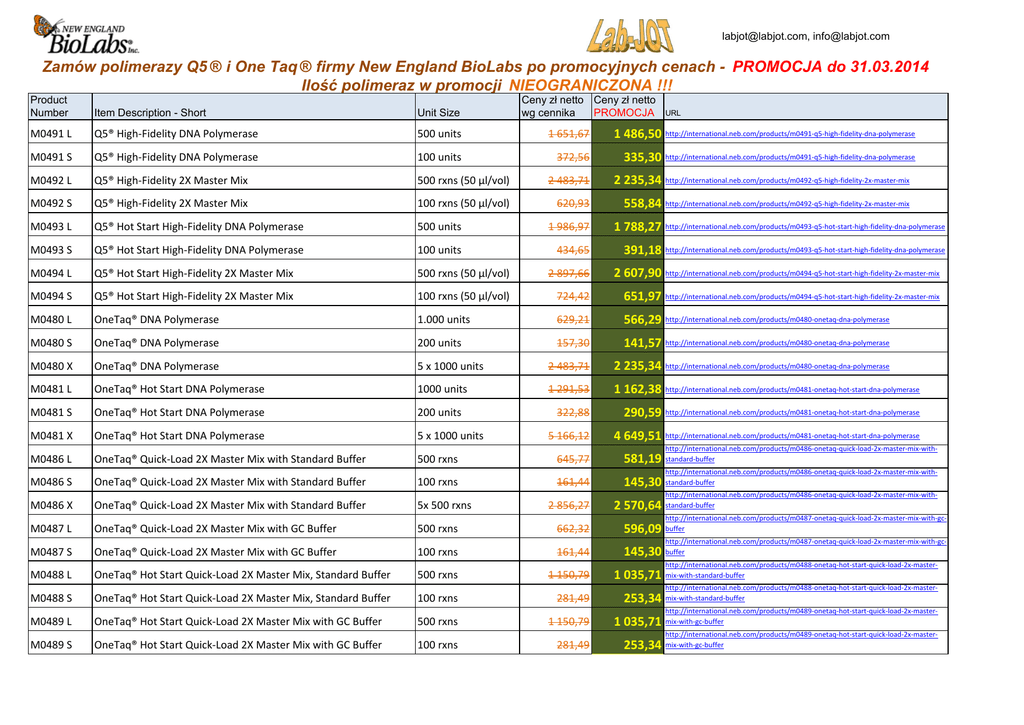Follow the M0494 S hot start master mix link
This screenshot has width=1024, height=725.
pos(801,297)
